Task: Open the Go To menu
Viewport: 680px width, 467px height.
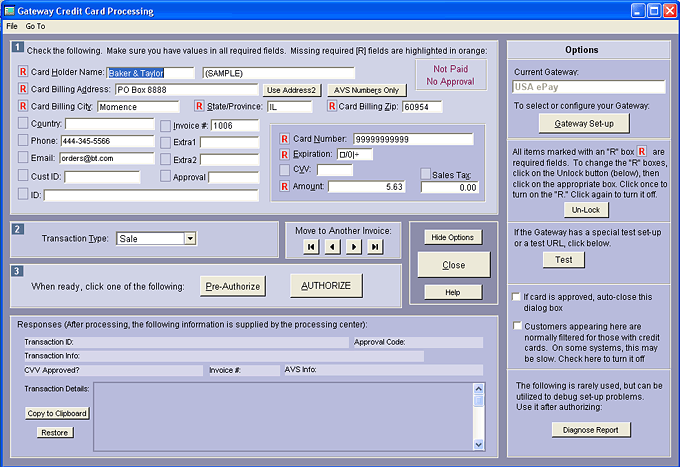Action: point(35,25)
